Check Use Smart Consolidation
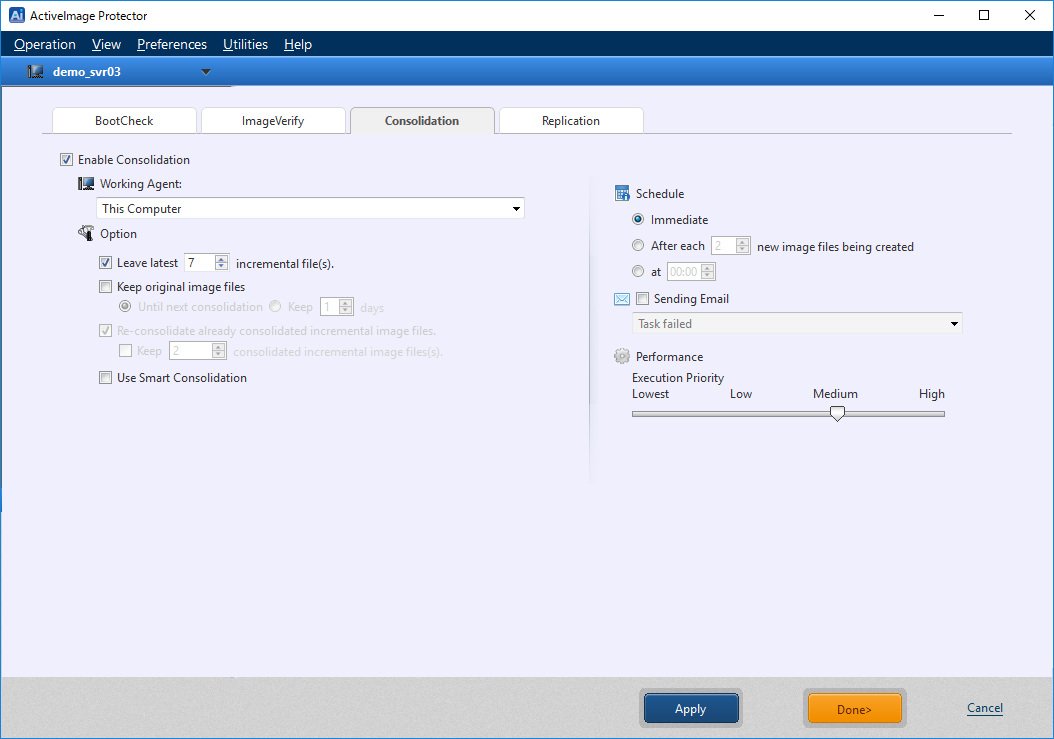1054x739 pixels. tap(106, 378)
